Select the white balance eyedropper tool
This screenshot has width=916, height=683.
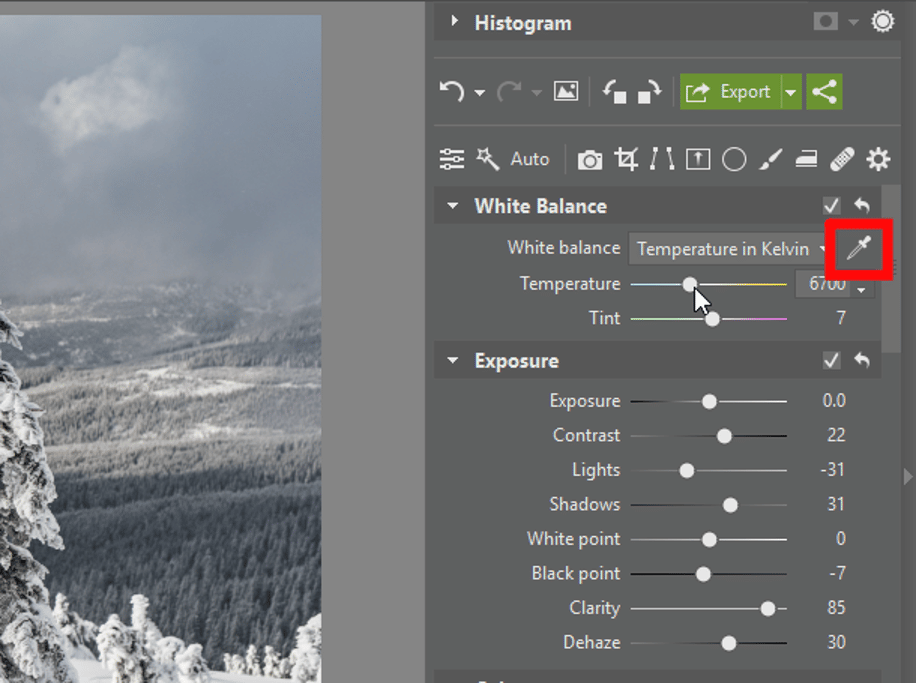click(x=859, y=249)
